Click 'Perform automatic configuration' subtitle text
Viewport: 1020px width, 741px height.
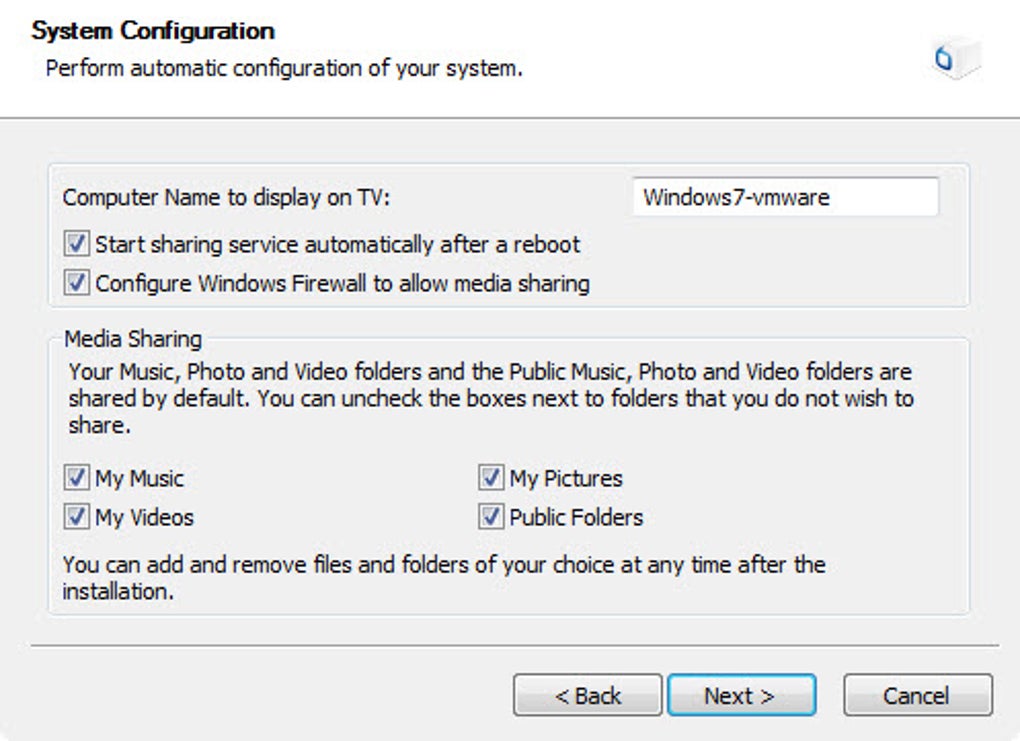point(284,70)
